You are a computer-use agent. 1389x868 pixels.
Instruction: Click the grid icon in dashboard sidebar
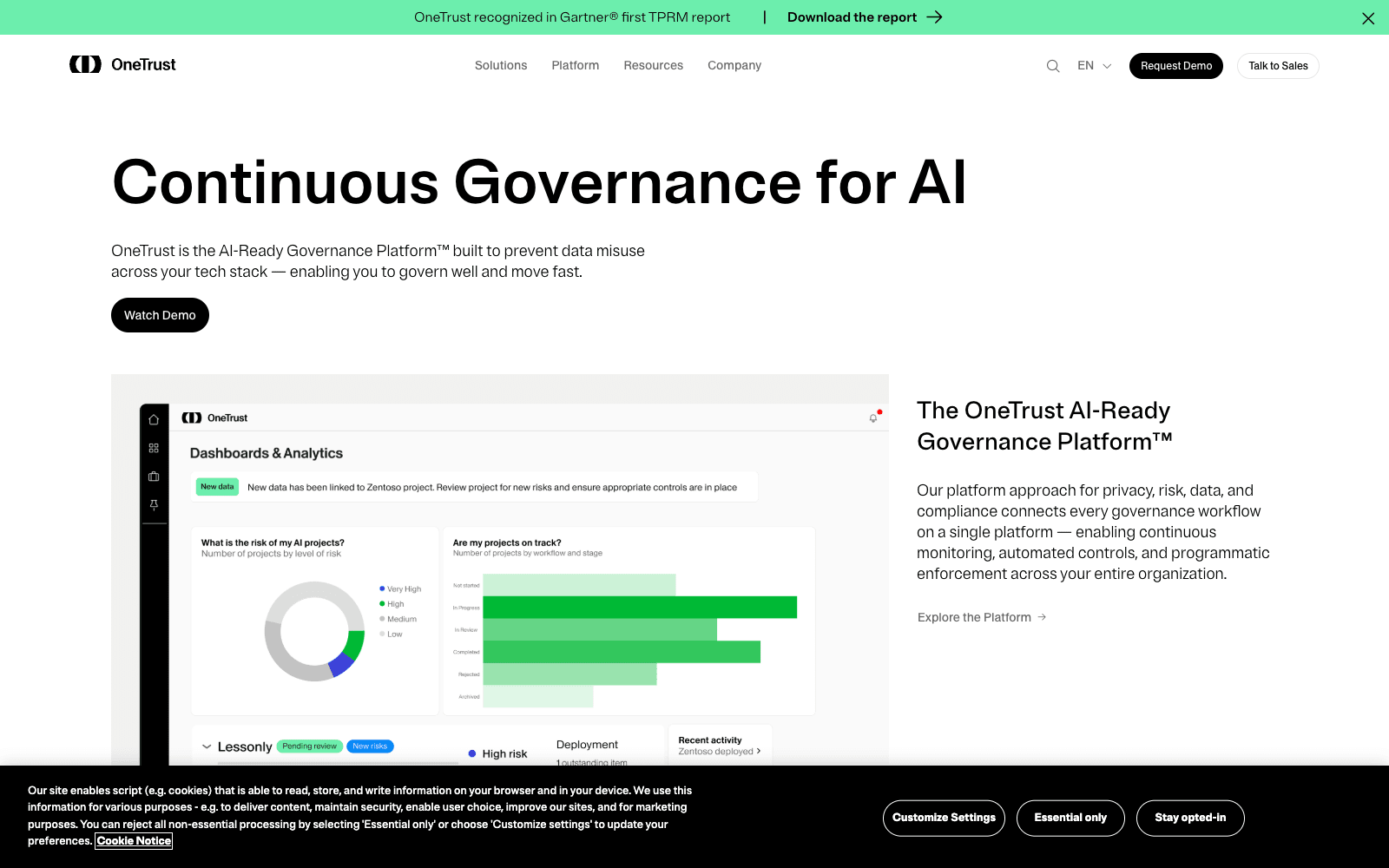point(154,448)
